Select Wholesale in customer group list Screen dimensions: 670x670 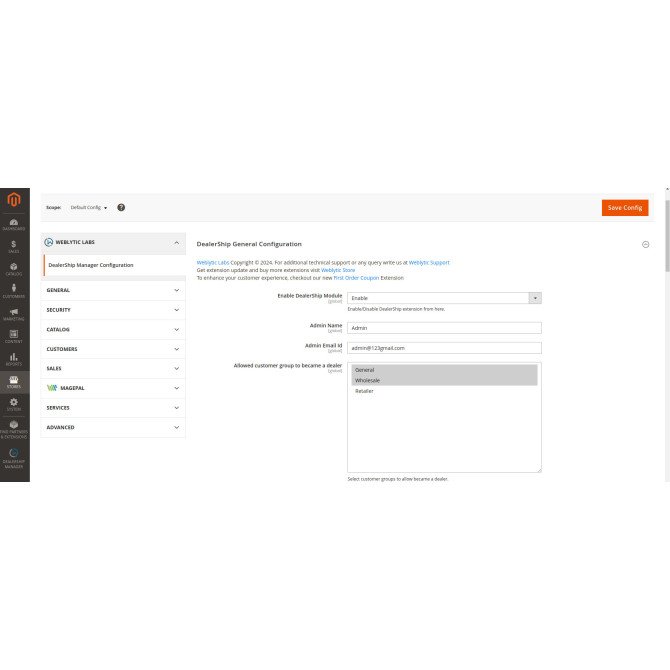(444, 380)
